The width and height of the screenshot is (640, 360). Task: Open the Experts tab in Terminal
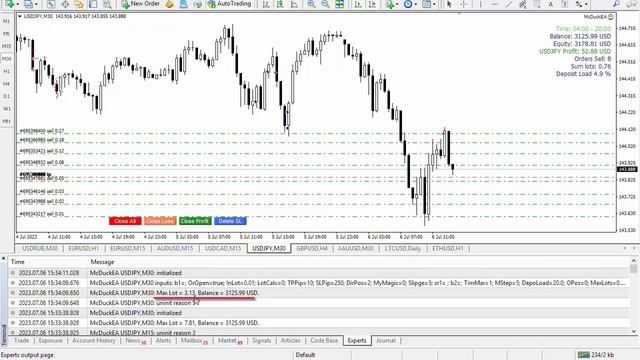(x=357, y=340)
